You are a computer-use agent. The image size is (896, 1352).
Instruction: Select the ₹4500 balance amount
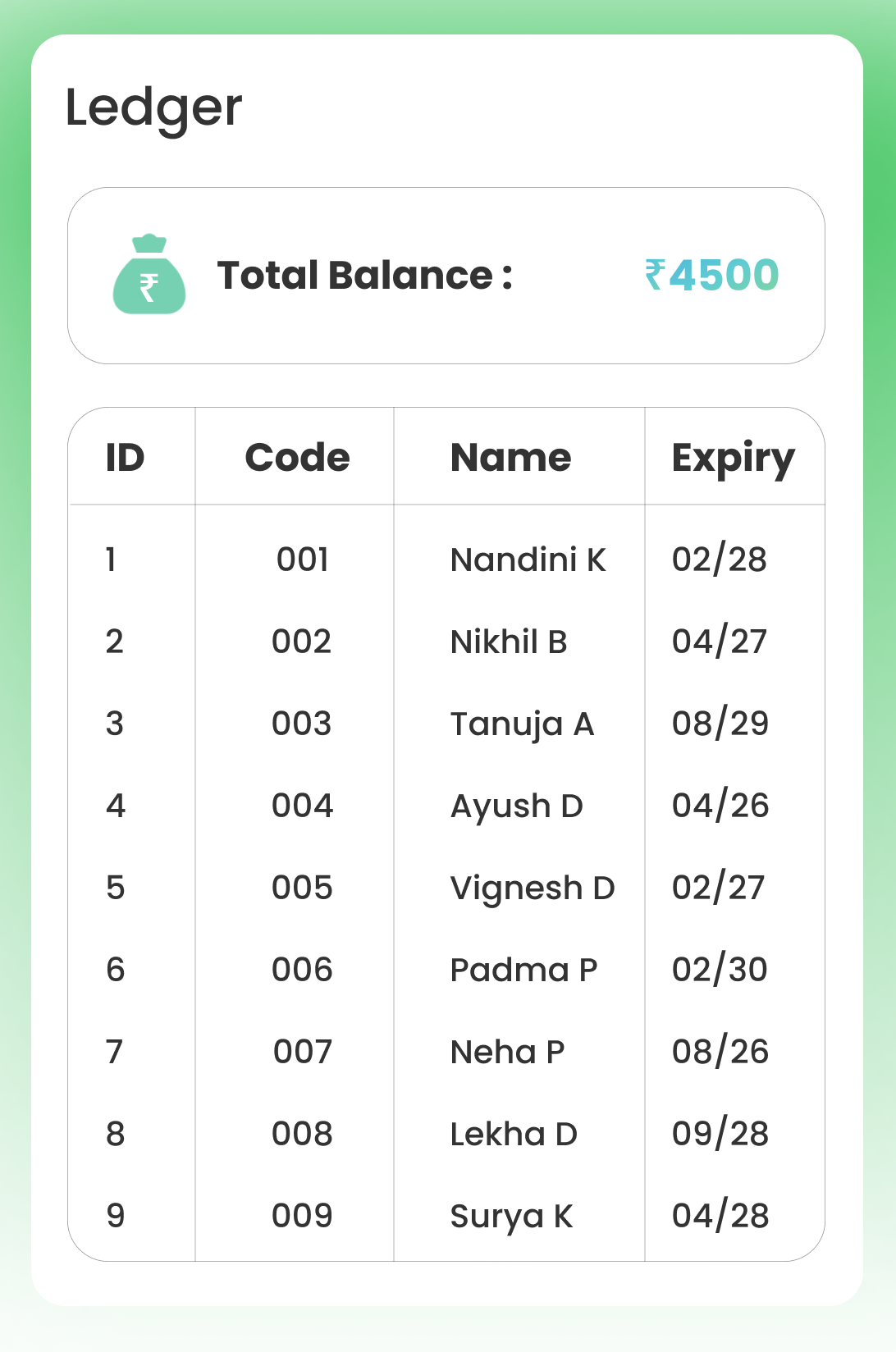pyautogui.click(x=711, y=276)
